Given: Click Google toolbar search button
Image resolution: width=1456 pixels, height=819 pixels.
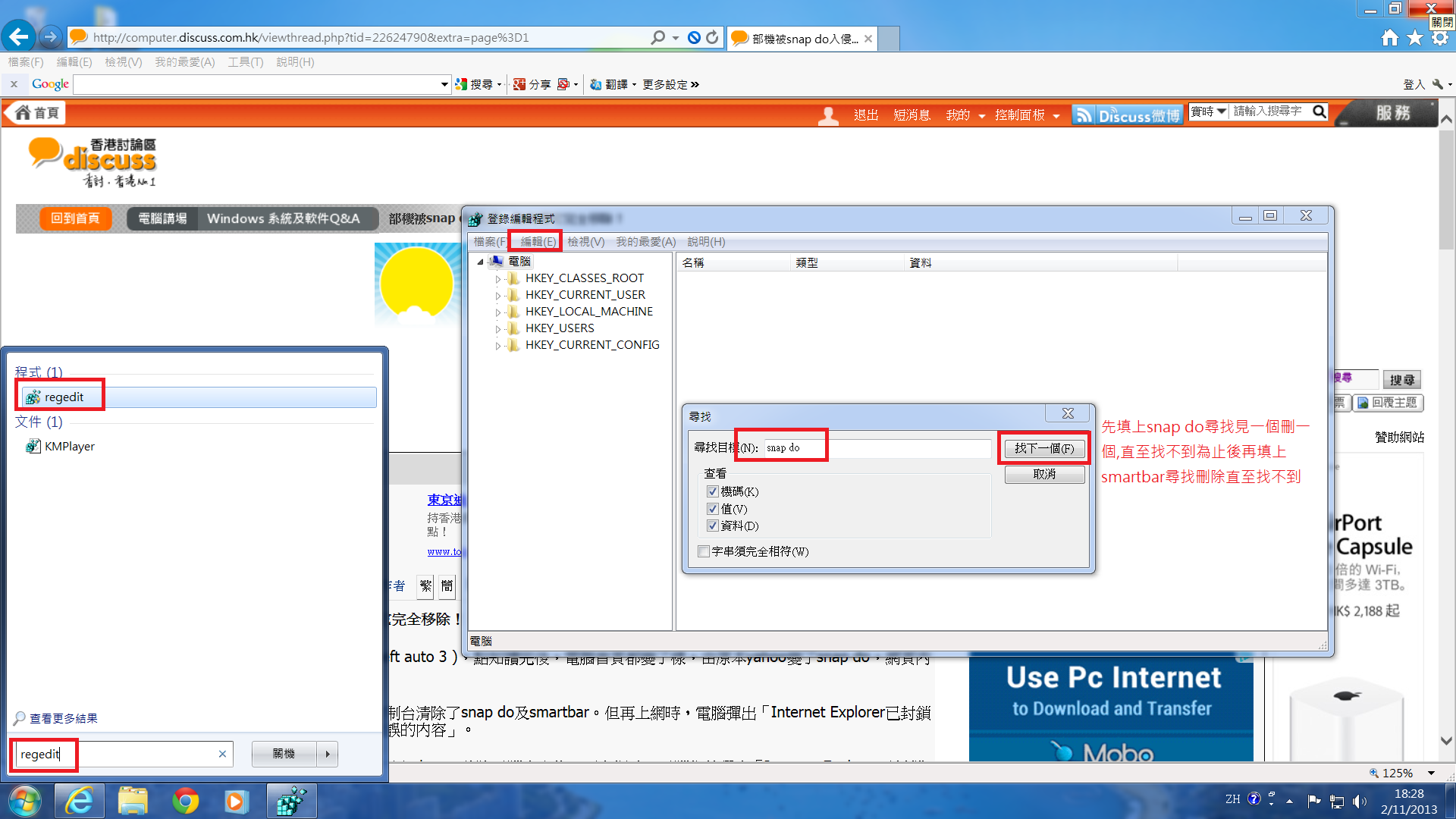Looking at the screenshot, I should [476, 84].
